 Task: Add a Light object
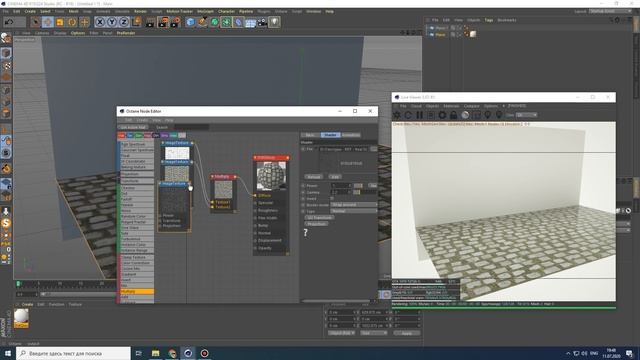pos(274,22)
